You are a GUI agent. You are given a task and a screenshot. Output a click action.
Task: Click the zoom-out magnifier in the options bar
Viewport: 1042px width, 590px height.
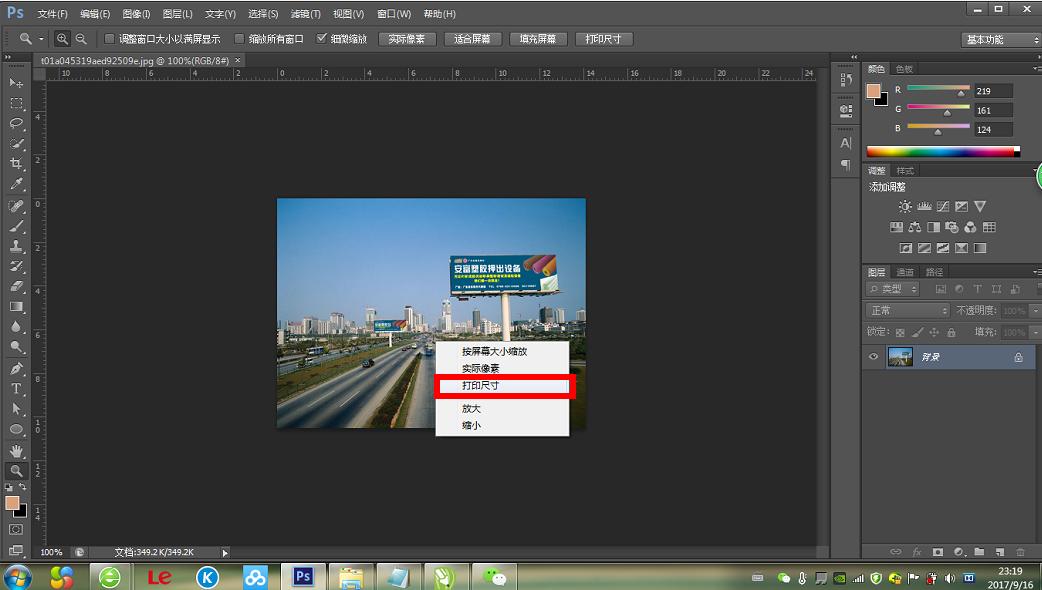[x=81, y=39]
